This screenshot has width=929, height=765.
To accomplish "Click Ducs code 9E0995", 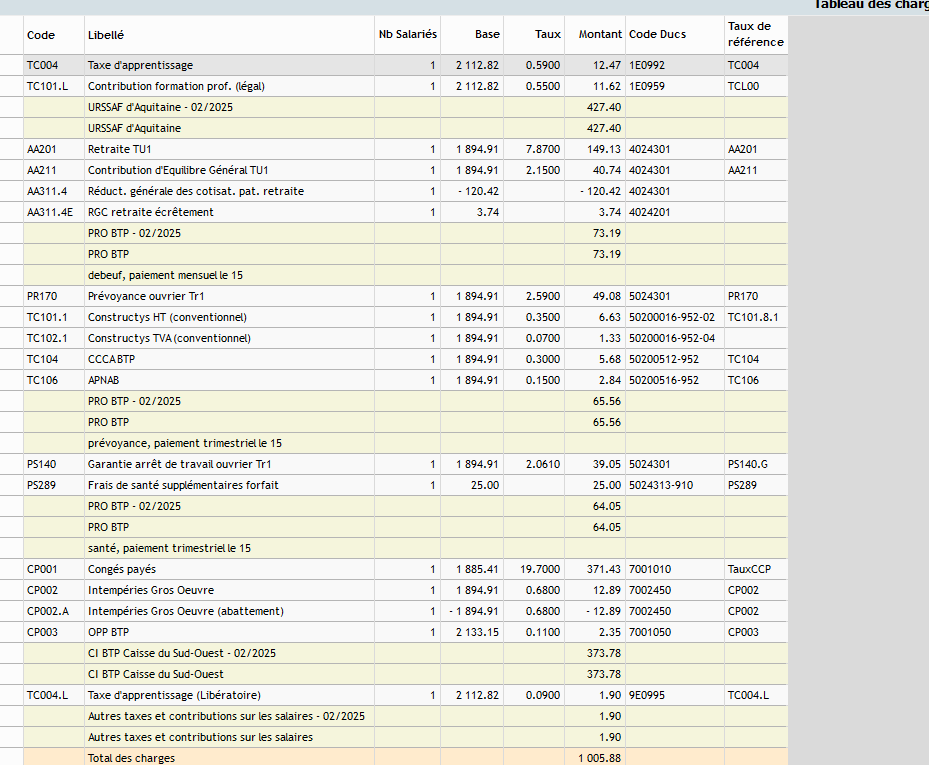I will pos(647,696).
